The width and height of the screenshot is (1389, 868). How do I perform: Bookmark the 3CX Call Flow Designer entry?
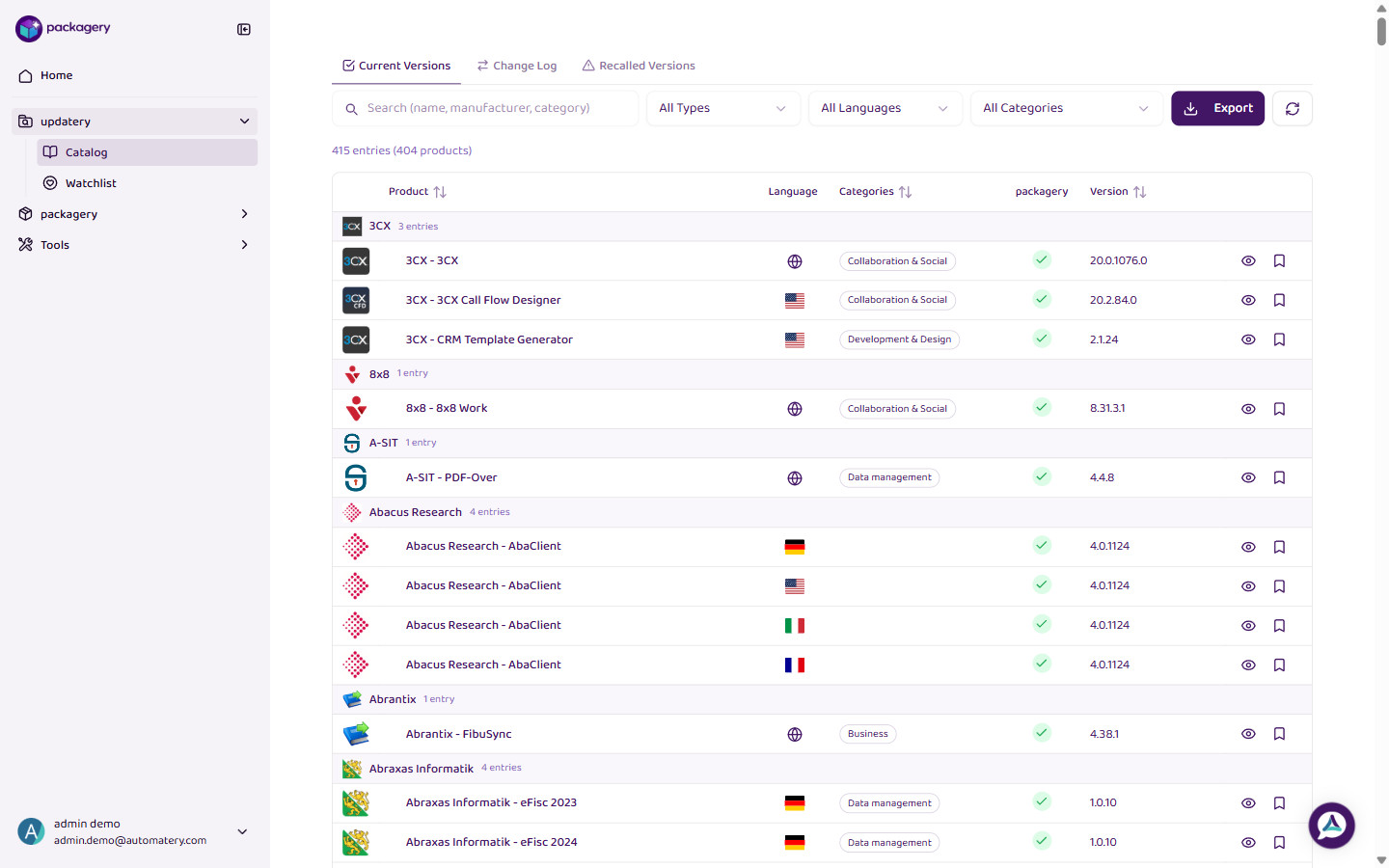tap(1279, 300)
